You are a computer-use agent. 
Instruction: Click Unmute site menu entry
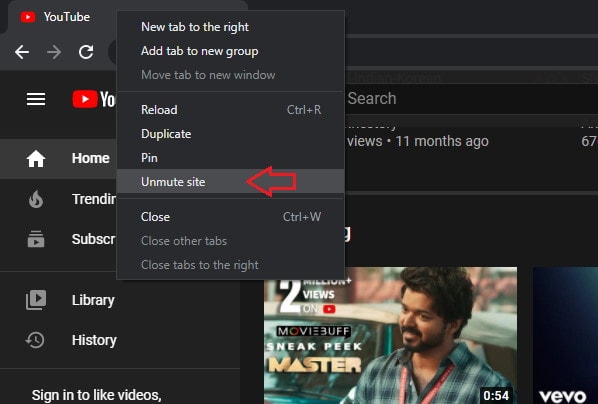(x=230, y=182)
